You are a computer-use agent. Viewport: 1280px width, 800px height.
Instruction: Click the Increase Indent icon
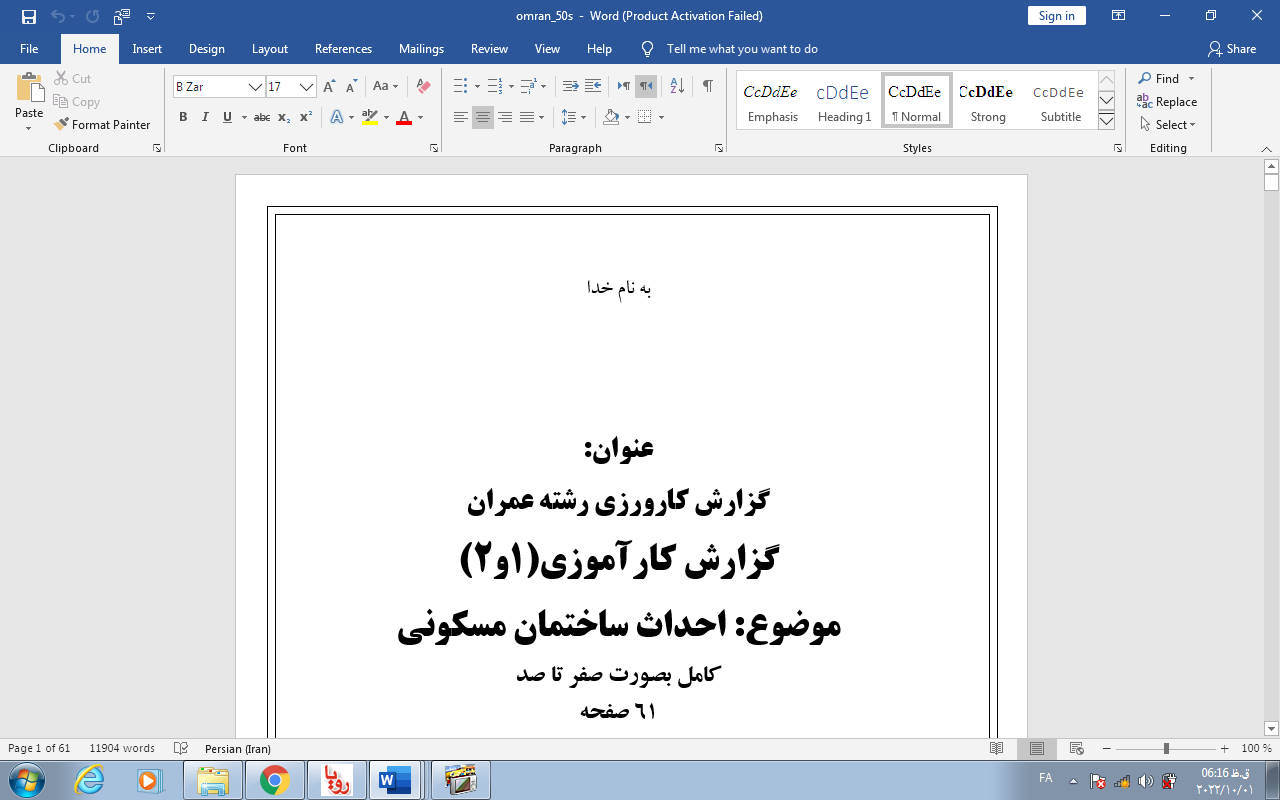point(593,87)
